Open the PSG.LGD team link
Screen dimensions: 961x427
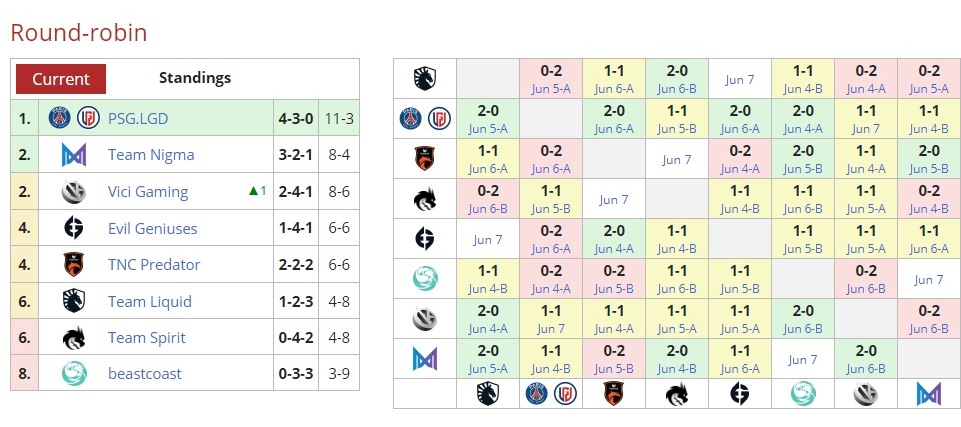coord(138,118)
